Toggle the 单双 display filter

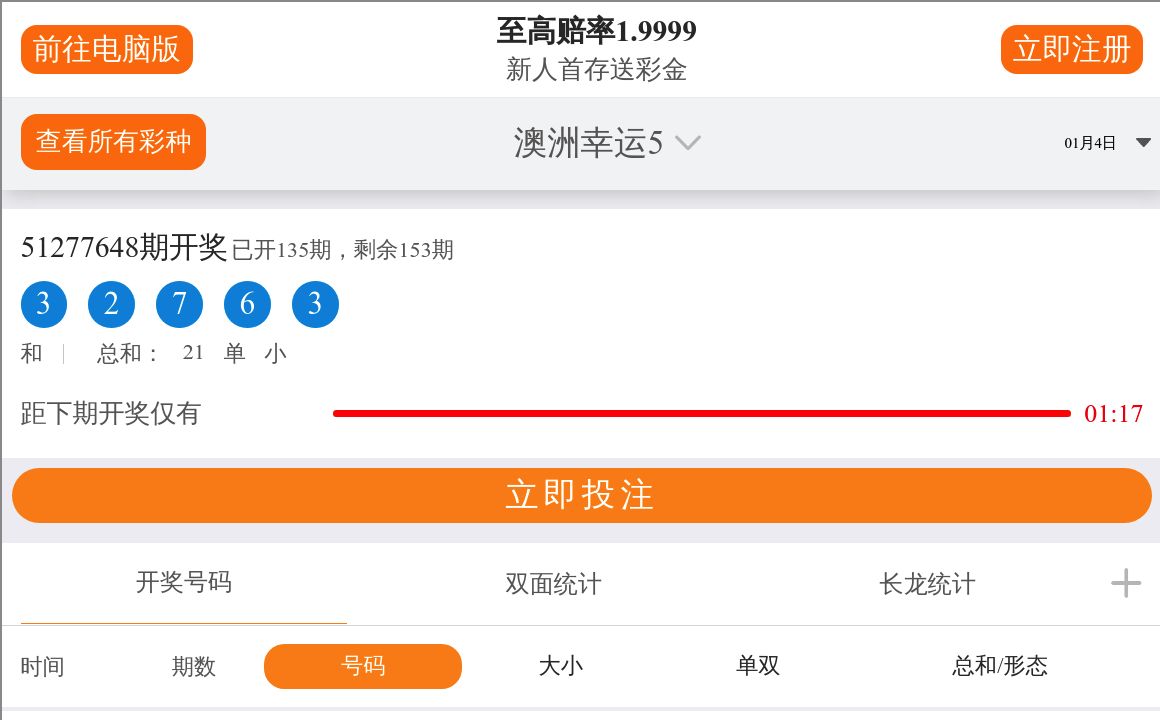tap(758, 666)
